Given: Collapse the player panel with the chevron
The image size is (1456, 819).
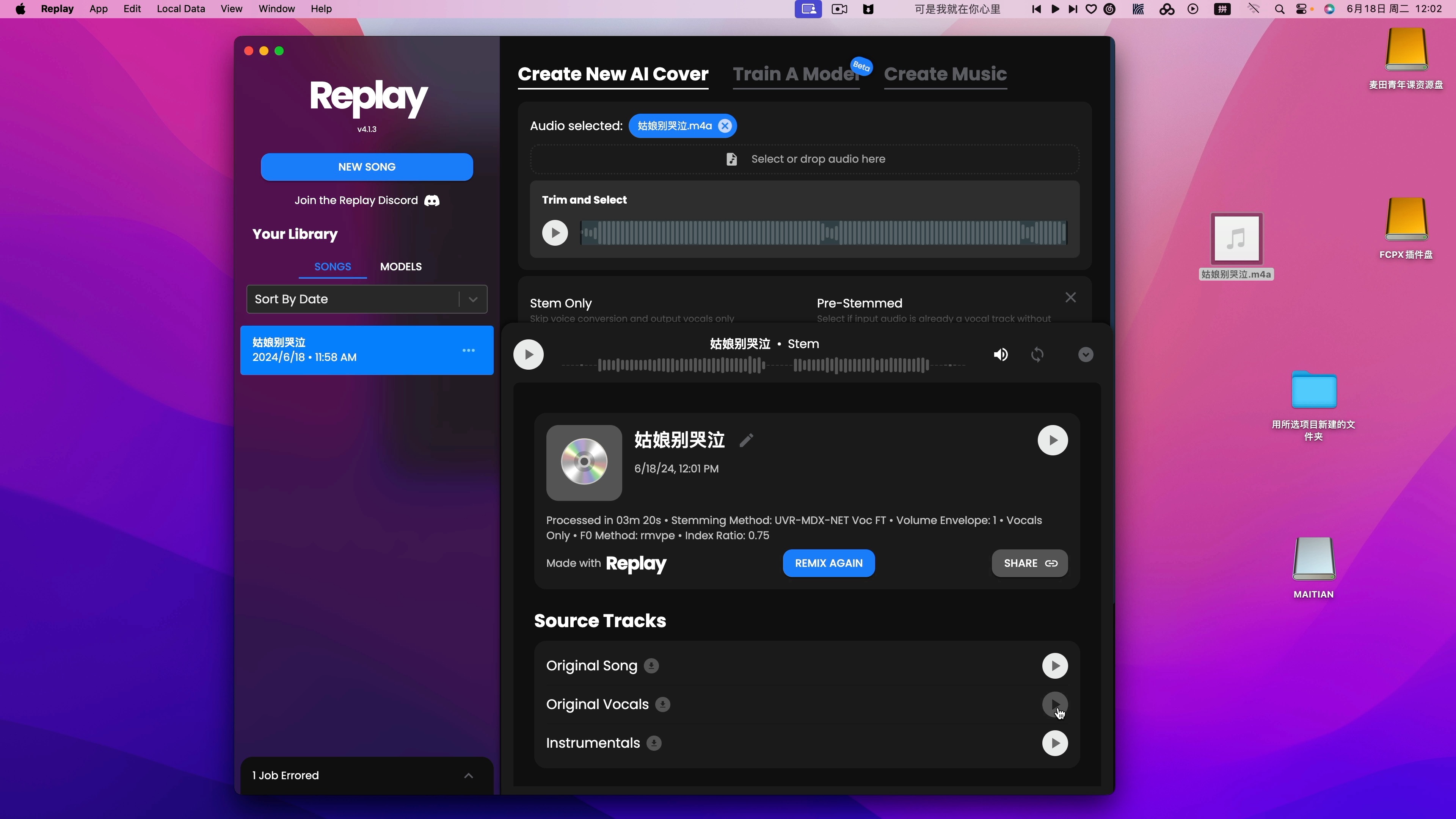Looking at the screenshot, I should click(1085, 355).
